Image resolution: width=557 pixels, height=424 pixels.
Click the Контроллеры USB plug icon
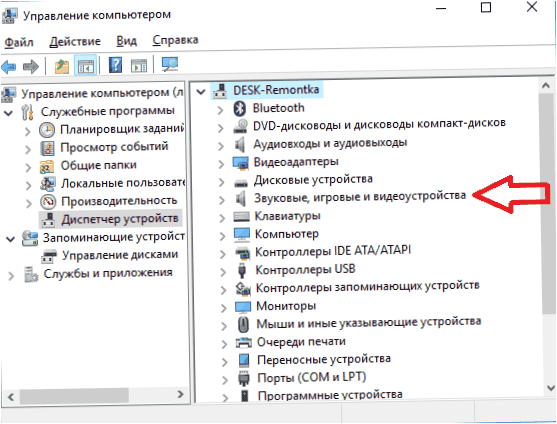coord(242,270)
